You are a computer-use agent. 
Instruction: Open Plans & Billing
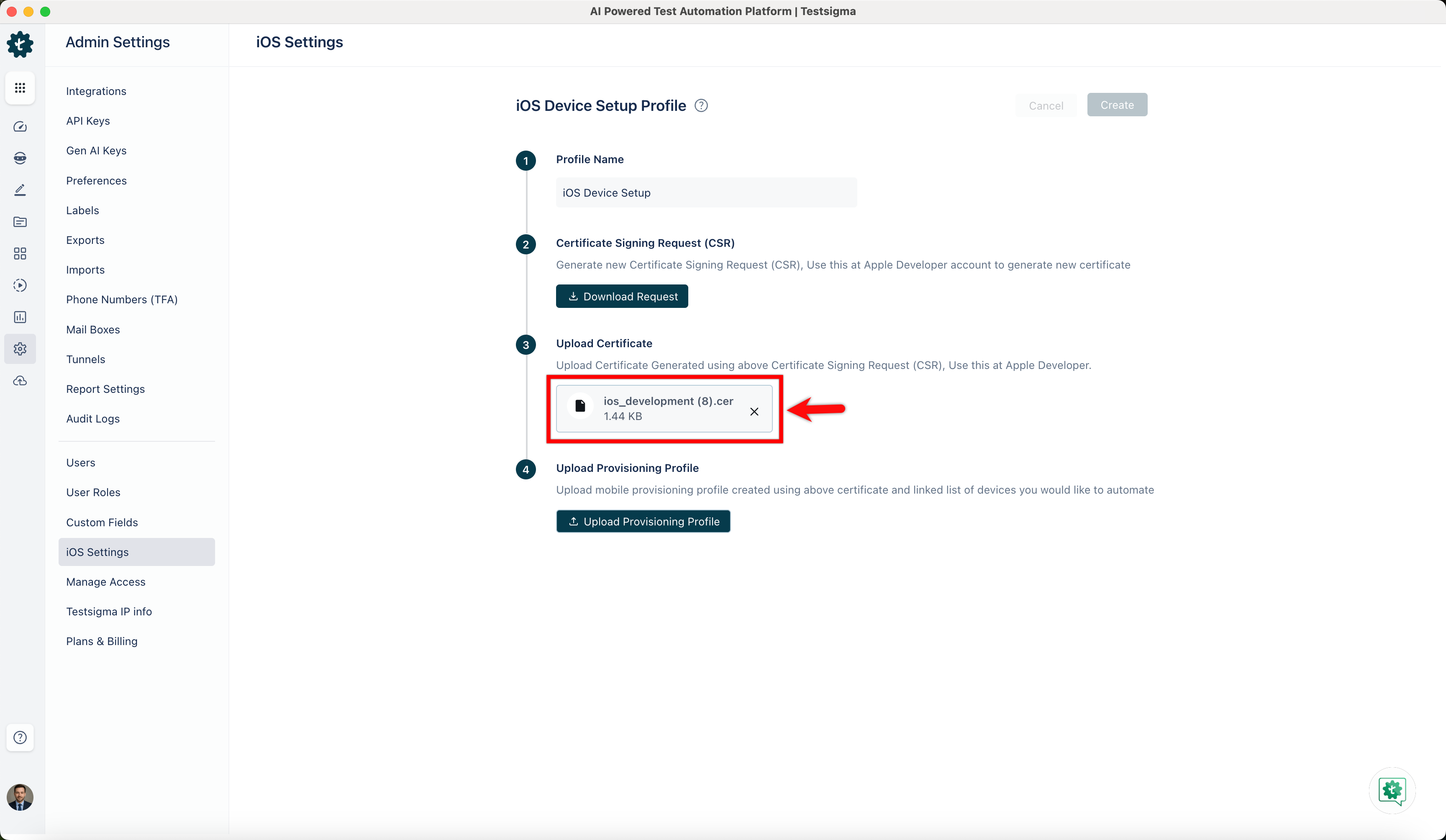pos(102,641)
